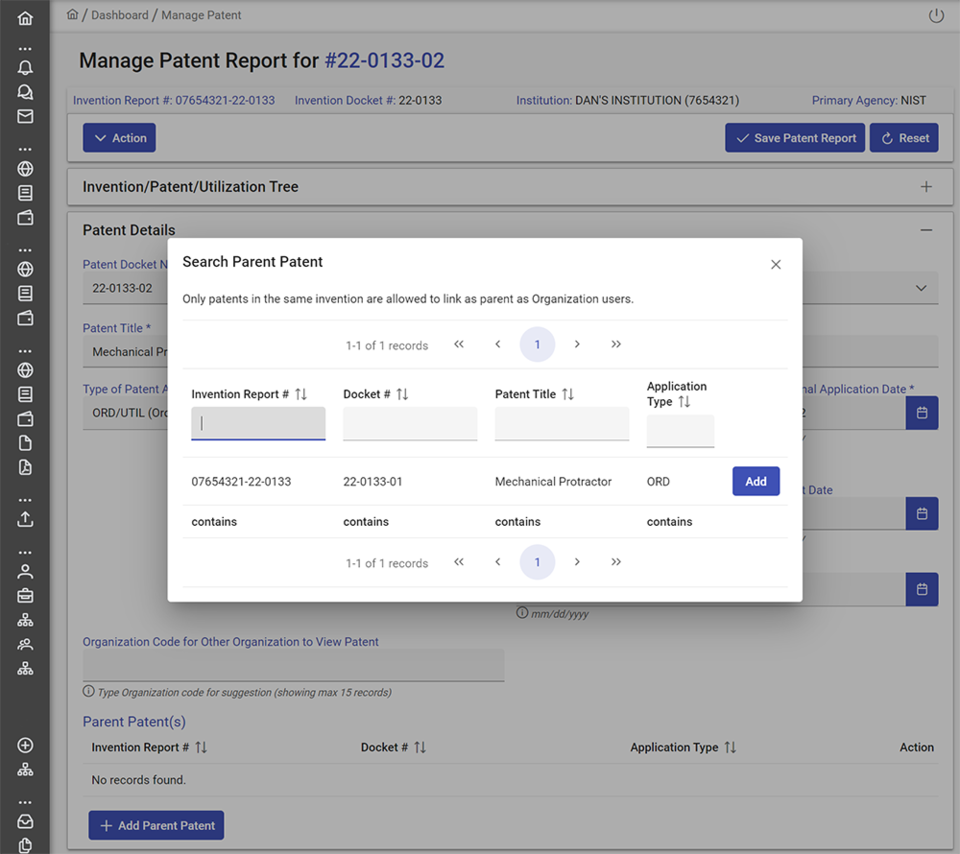960x854 pixels.
Task: Open the Action dropdown menu
Action: tap(119, 137)
